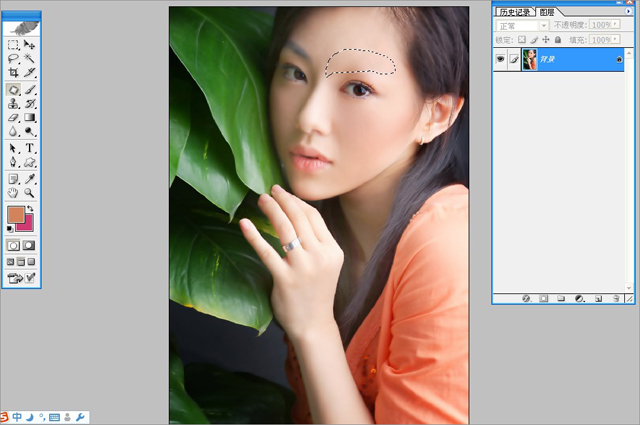Image resolution: width=640 pixels, height=425 pixels.
Task: Open the layers panel flyout menu
Action: [629, 12]
